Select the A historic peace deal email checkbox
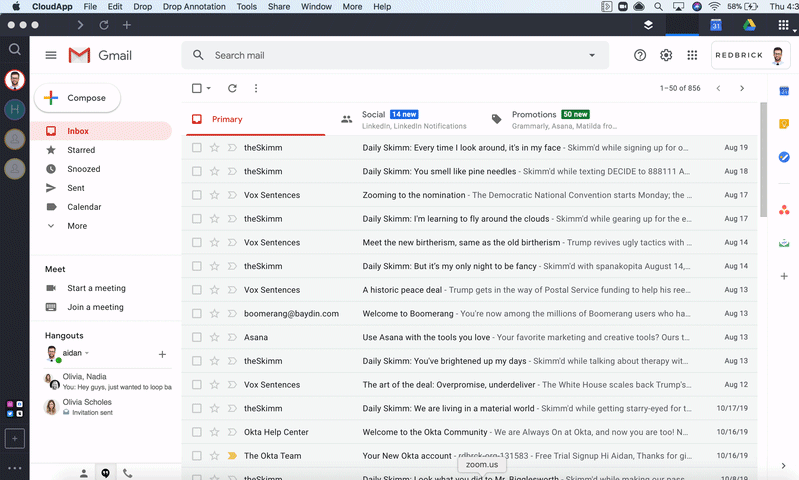This screenshot has height=480, width=799. (197, 290)
